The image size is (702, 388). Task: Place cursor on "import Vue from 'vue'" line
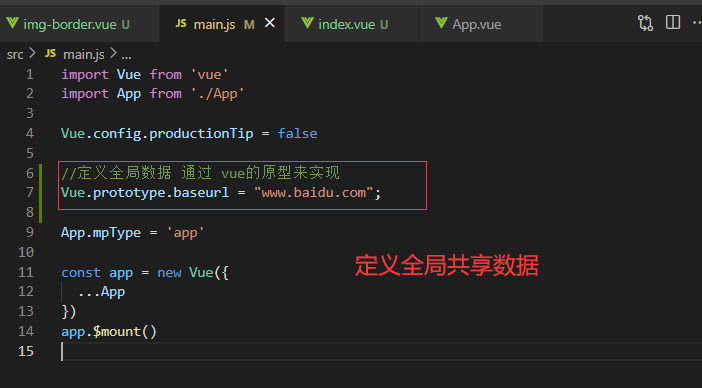(145, 74)
